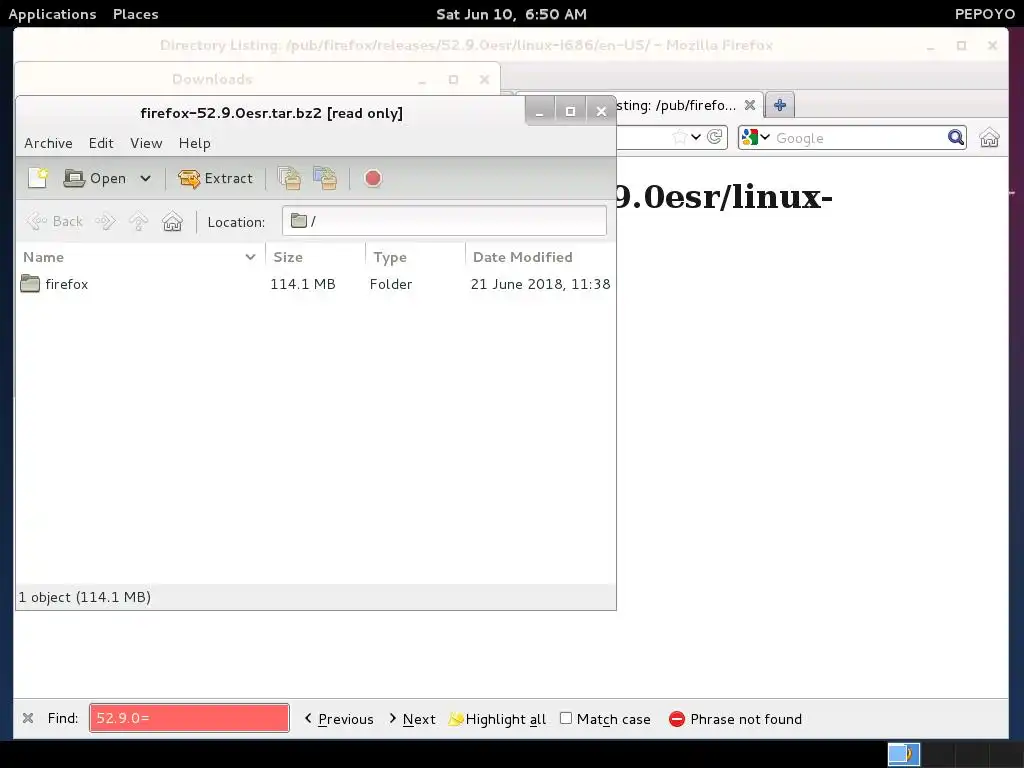Open the Edit menu in archive manager
The width and height of the screenshot is (1024, 768).
(x=101, y=143)
